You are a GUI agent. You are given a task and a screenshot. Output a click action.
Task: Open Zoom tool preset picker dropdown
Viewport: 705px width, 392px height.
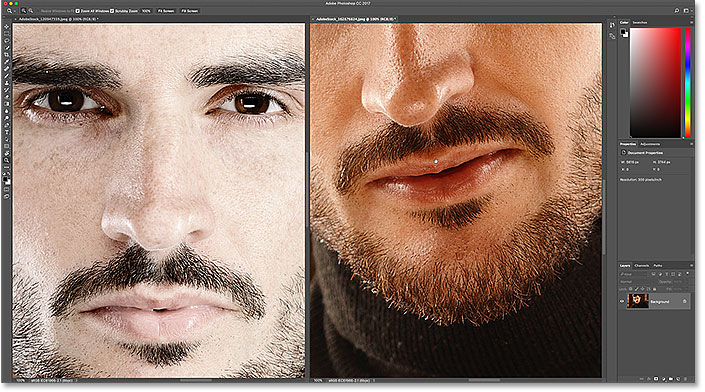[15, 11]
